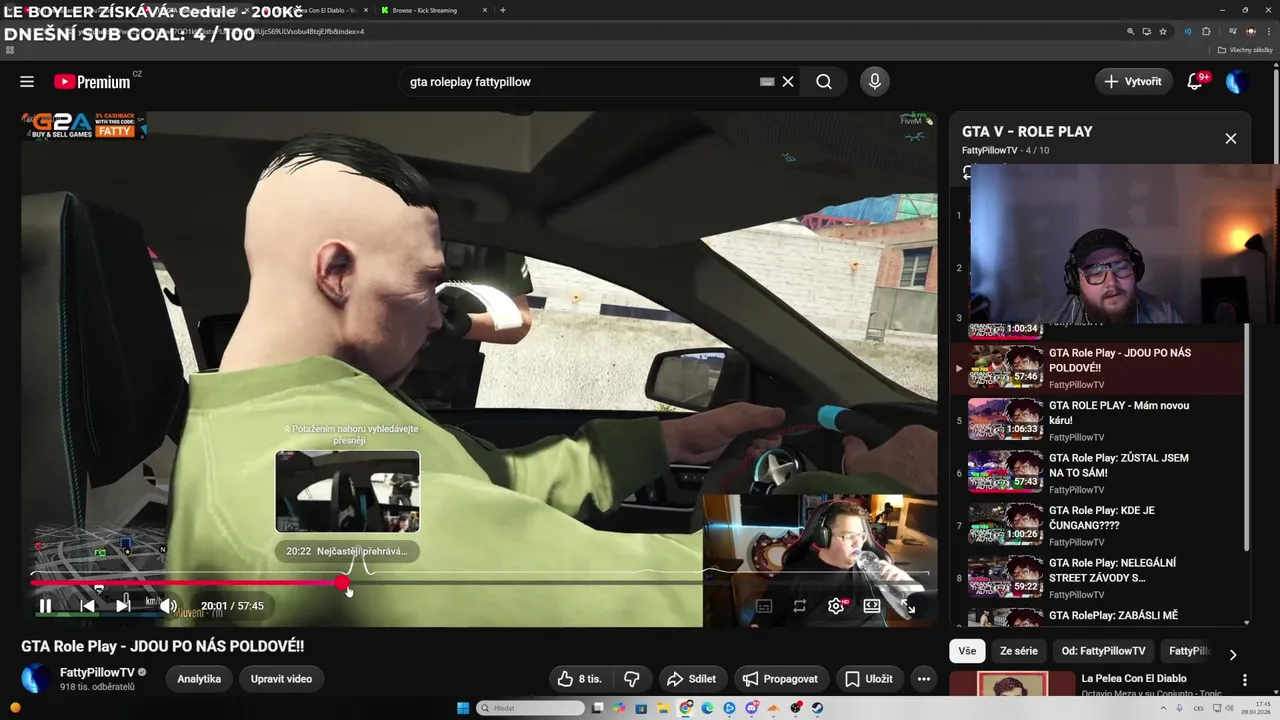The width and height of the screenshot is (1280, 720).
Task: Open Steam from the taskbar
Action: [817, 708]
